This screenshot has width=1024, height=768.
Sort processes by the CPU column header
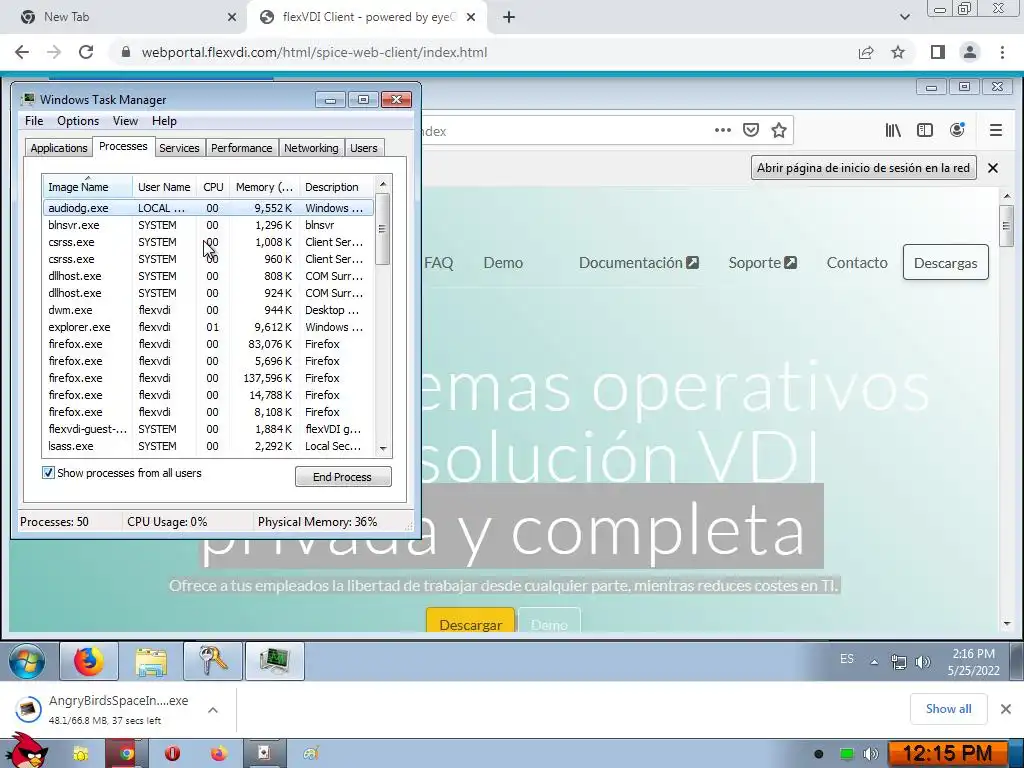pyautogui.click(x=213, y=187)
